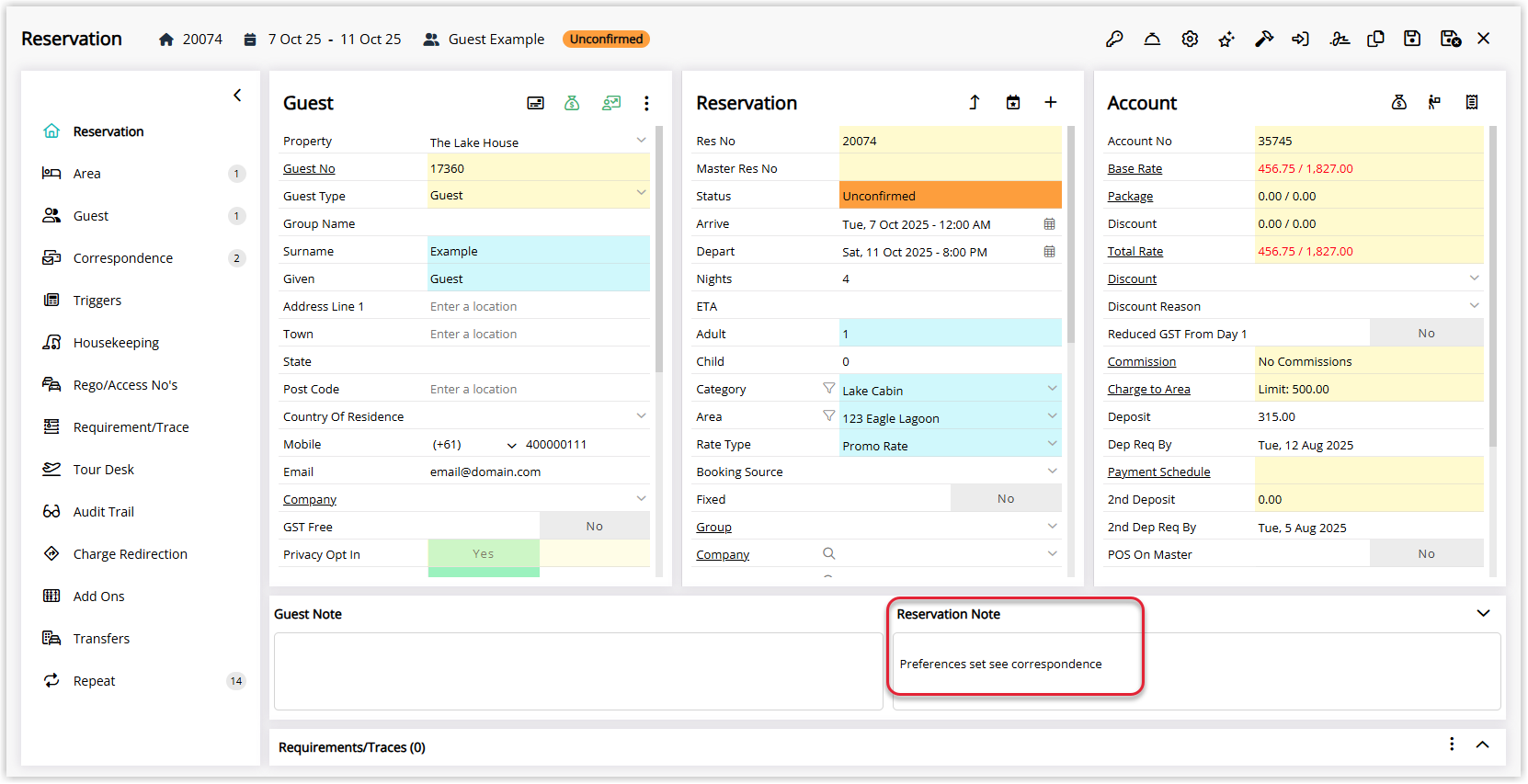Click the Charge to Area link
1528x784 pixels.
1149,389
